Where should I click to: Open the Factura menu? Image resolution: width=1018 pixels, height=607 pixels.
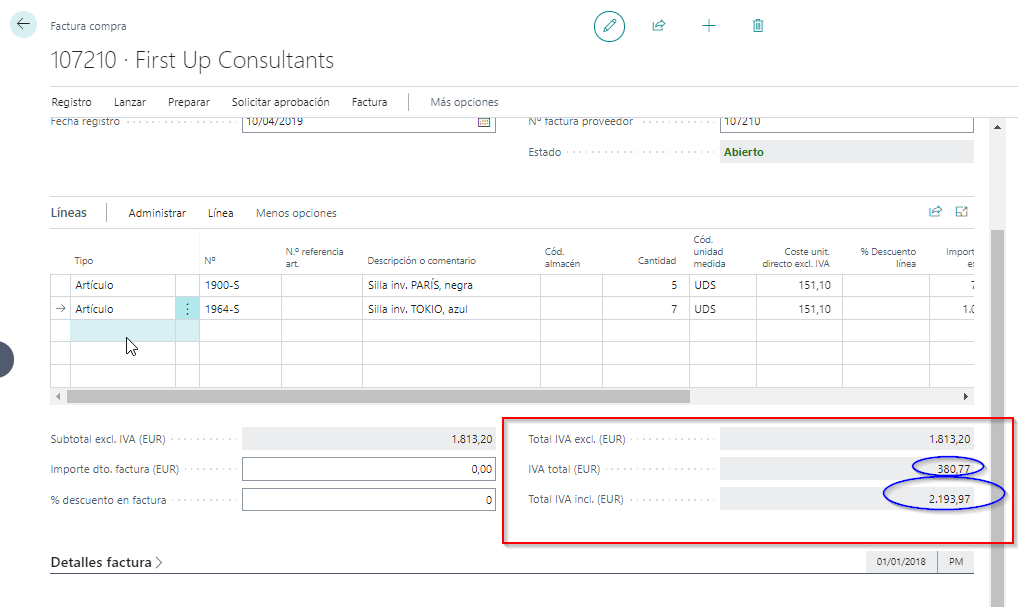click(x=369, y=102)
